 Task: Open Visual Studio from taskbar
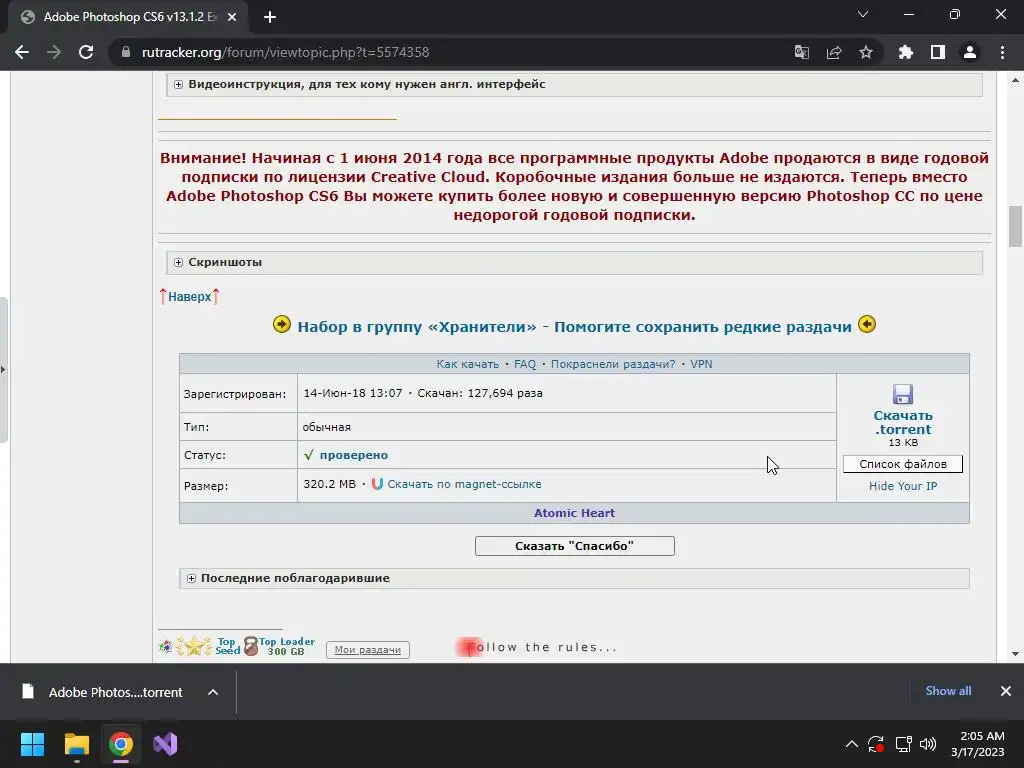(x=165, y=744)
